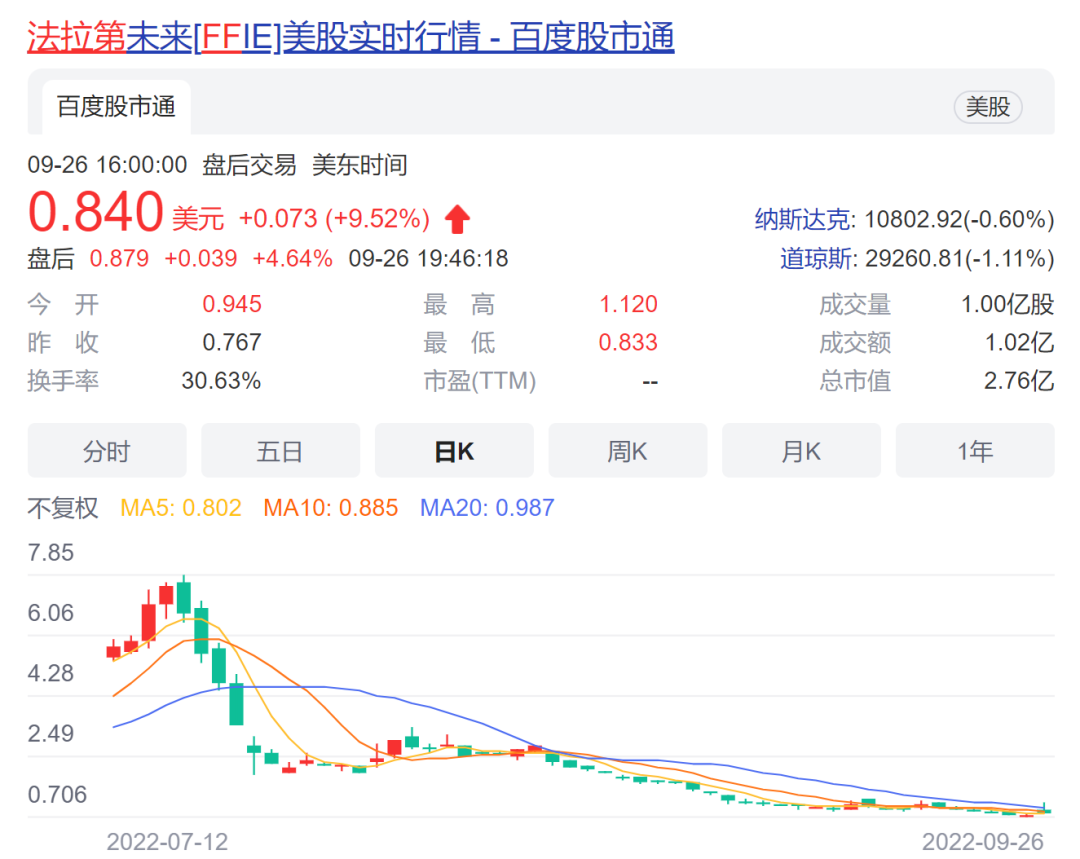Click the MA5: 0.802 indicator label
The width and height of the screenshot is (1080, 859).
pyautogui.click(x=180, y=508)
